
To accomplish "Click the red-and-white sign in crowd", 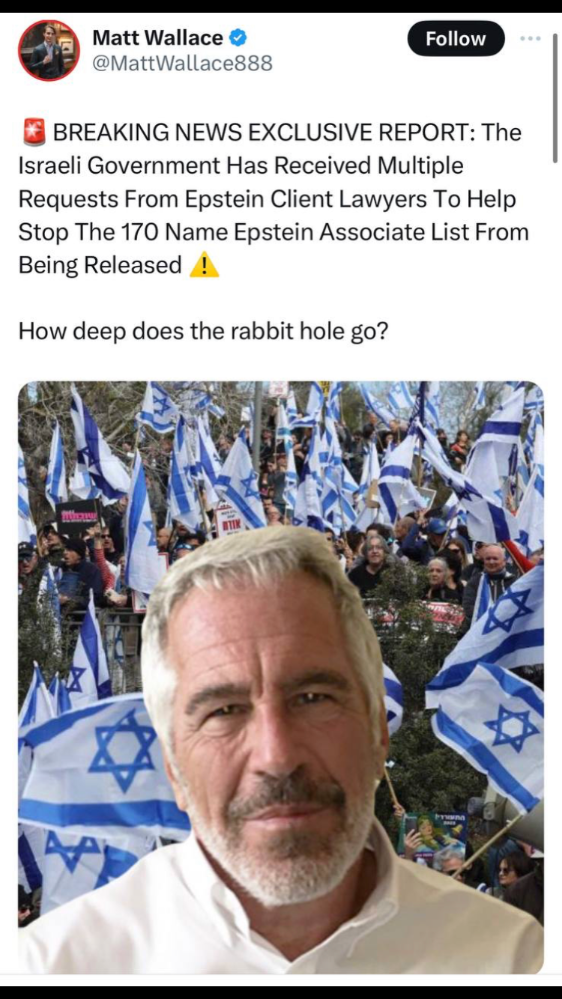I will (229, 520).
